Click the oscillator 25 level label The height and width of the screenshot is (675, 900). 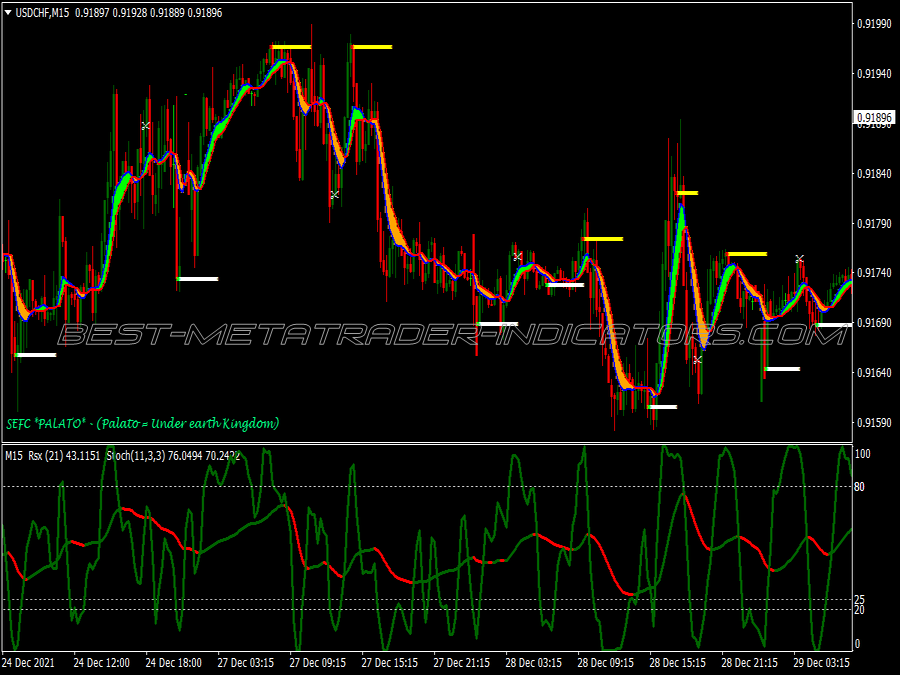859,600
